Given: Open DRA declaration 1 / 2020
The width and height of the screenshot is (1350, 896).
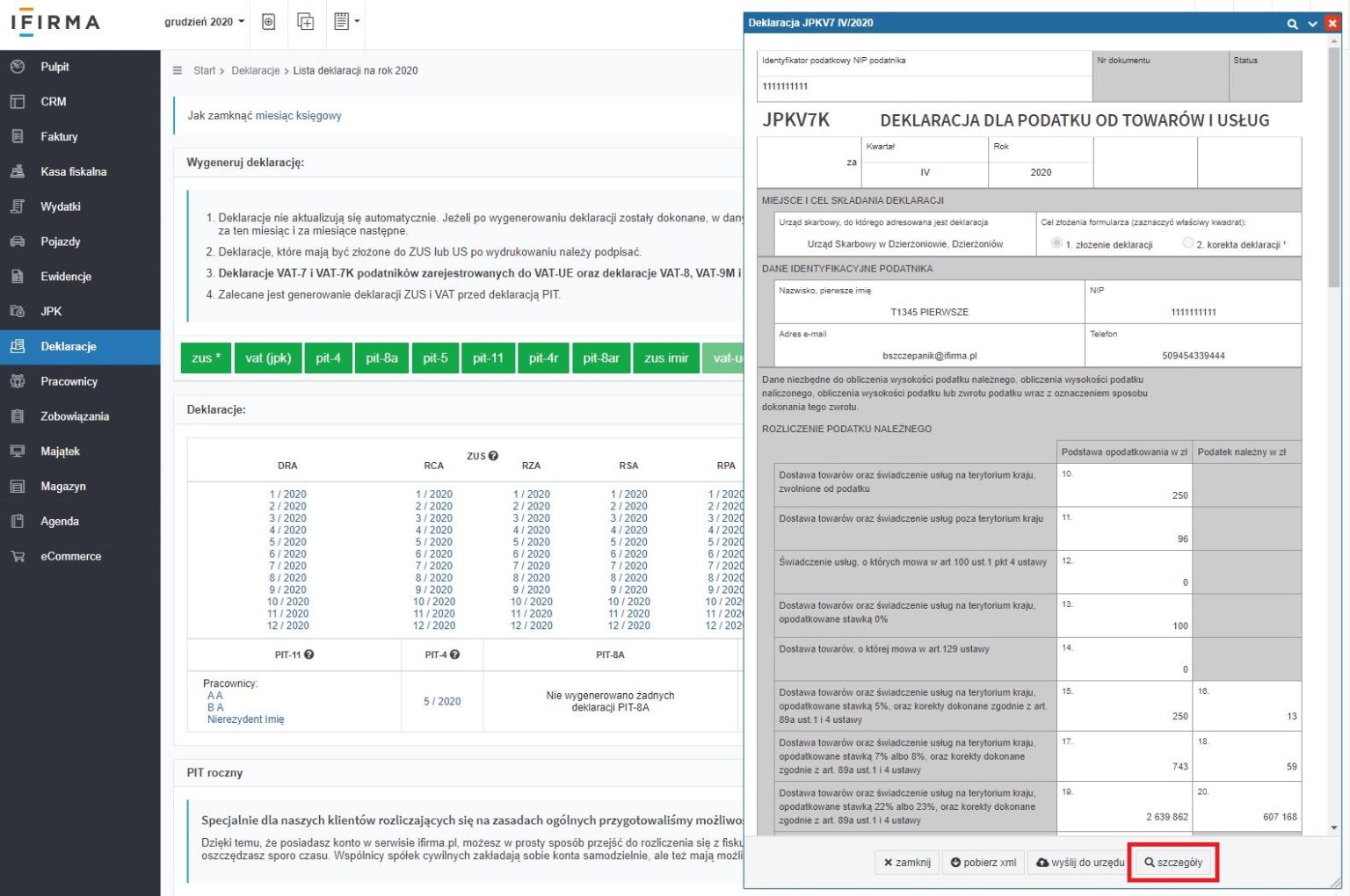Looking at the screenshot, I should pos(287,495).
